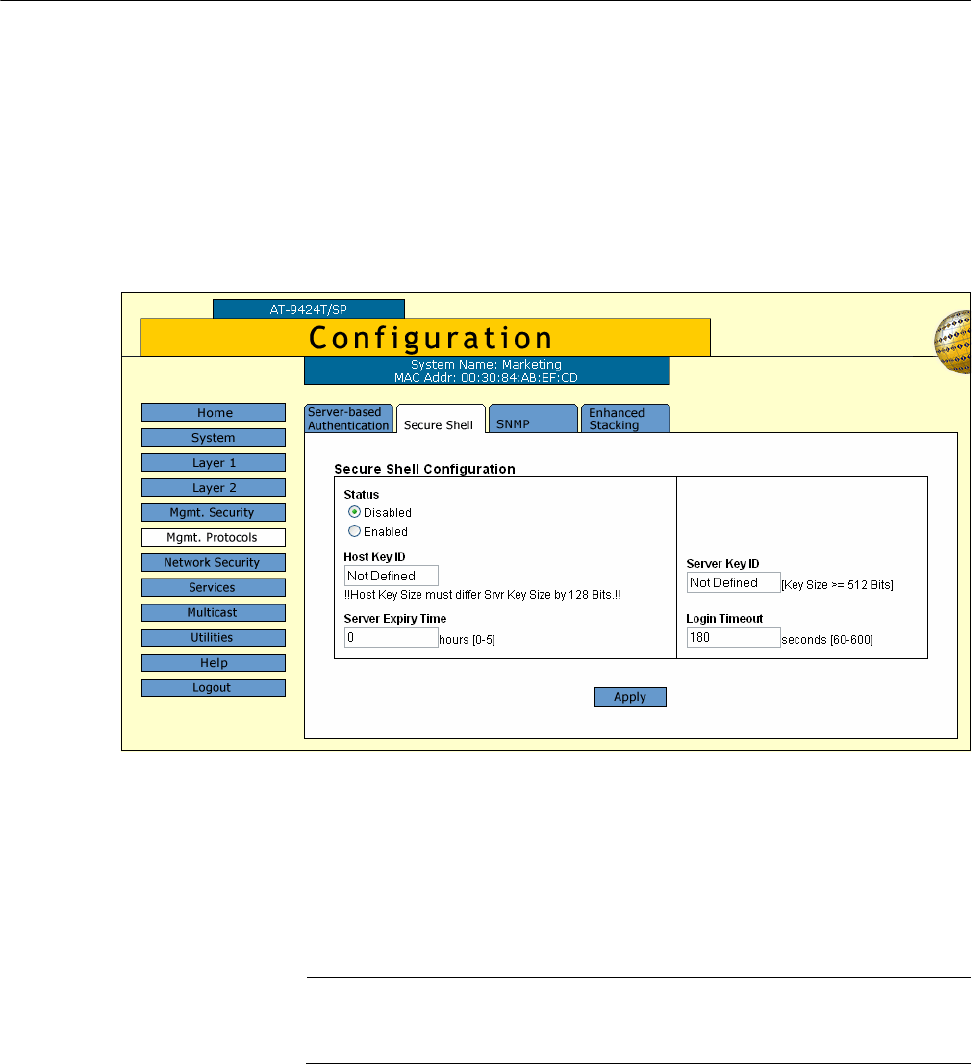Click Logout in sidebar
Screen dimensions: 972x1064
(213, 688)
